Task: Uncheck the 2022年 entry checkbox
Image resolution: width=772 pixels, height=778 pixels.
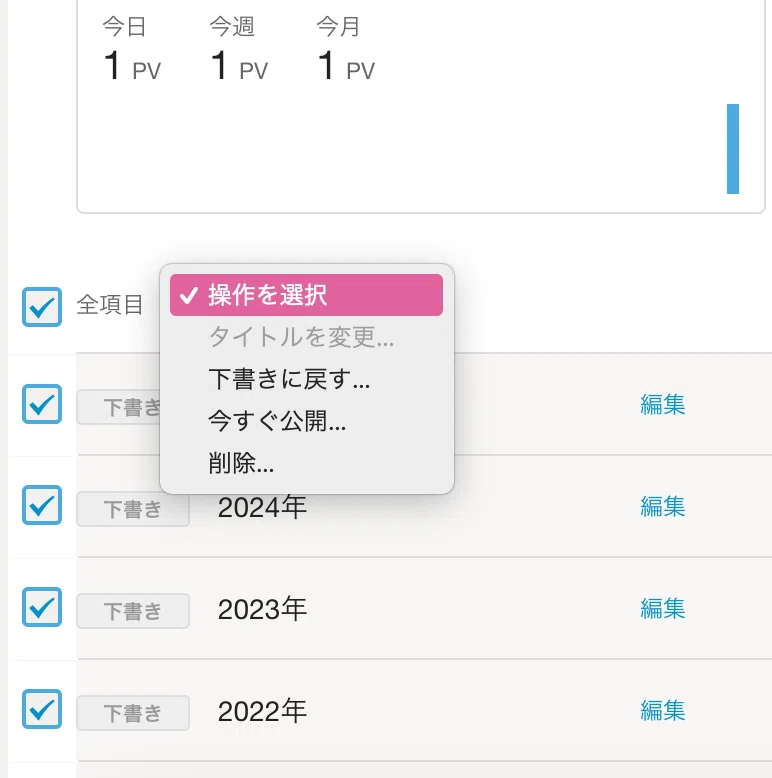Action: tap(42, 709)
